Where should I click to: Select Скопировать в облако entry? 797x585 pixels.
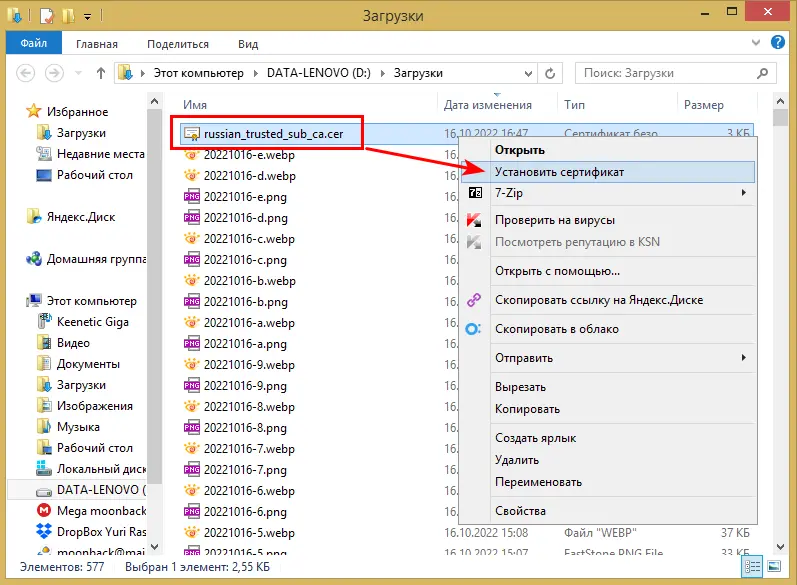pos(608,329)
